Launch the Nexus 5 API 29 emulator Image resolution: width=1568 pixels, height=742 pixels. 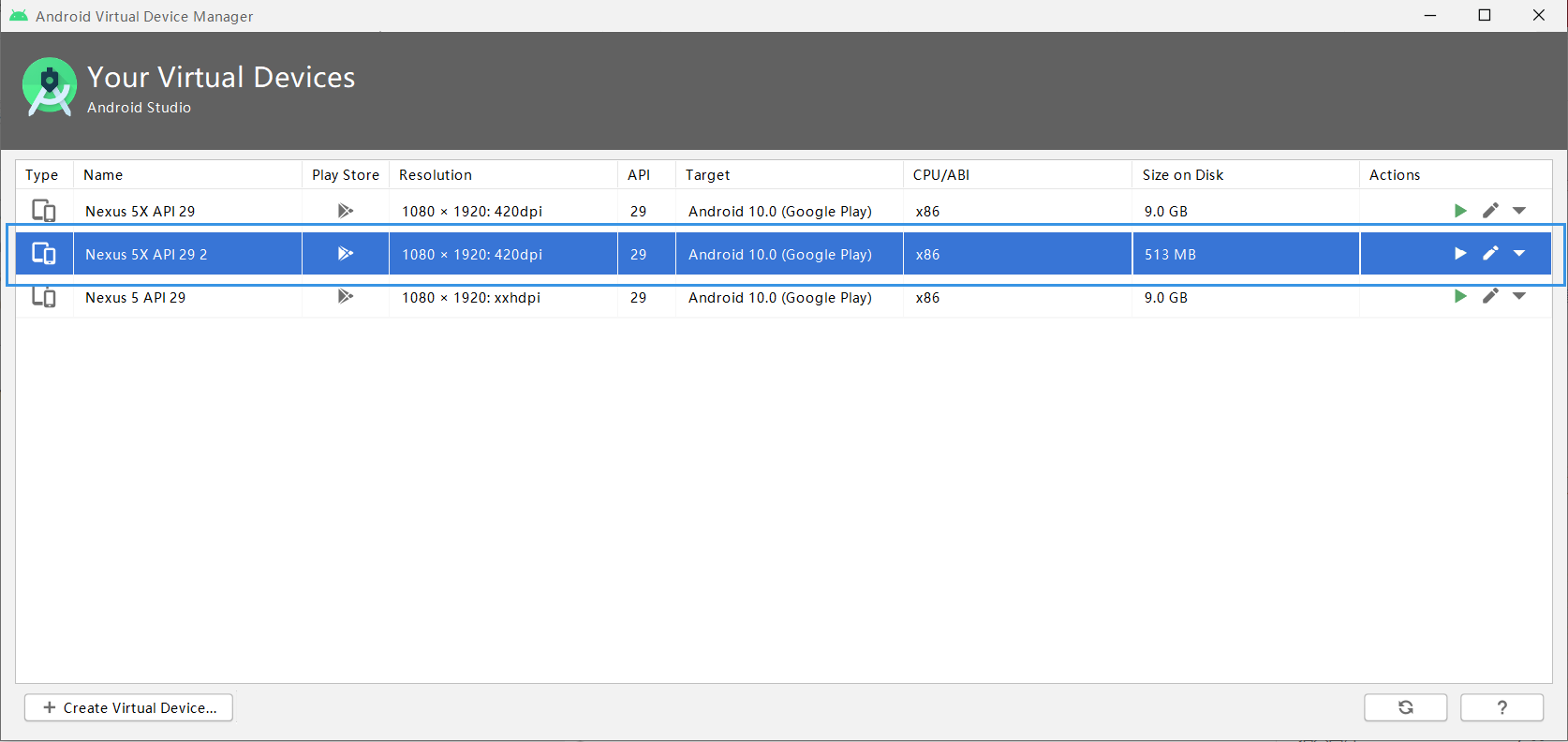(x=1460, y=297)
